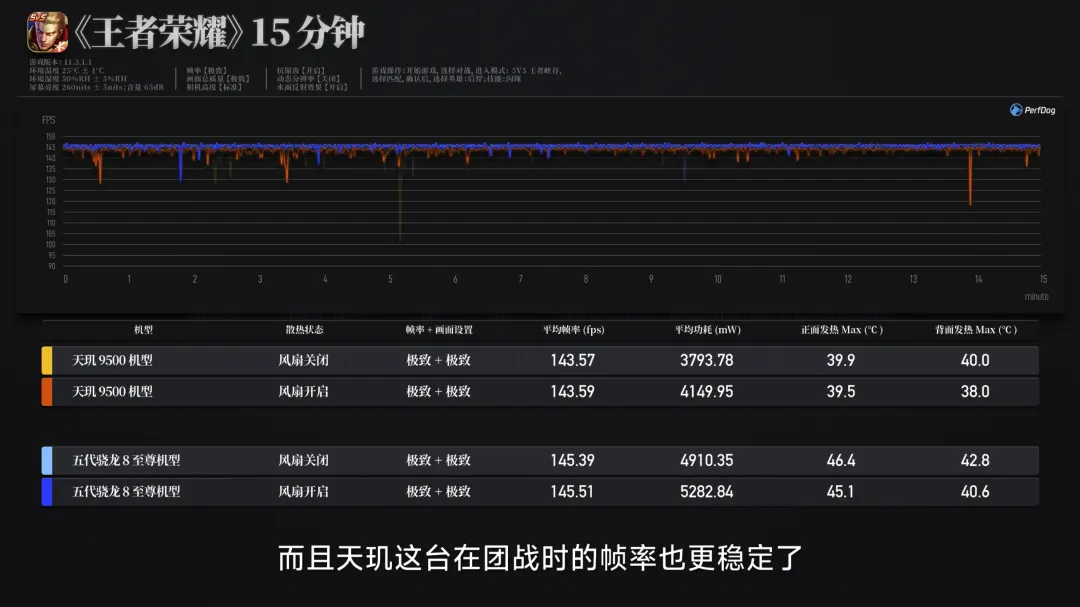
Task: Select the dark blue swatch for 五代骁龙8 风扇开启
Action: pyautogui.click(x=47, y=492)
